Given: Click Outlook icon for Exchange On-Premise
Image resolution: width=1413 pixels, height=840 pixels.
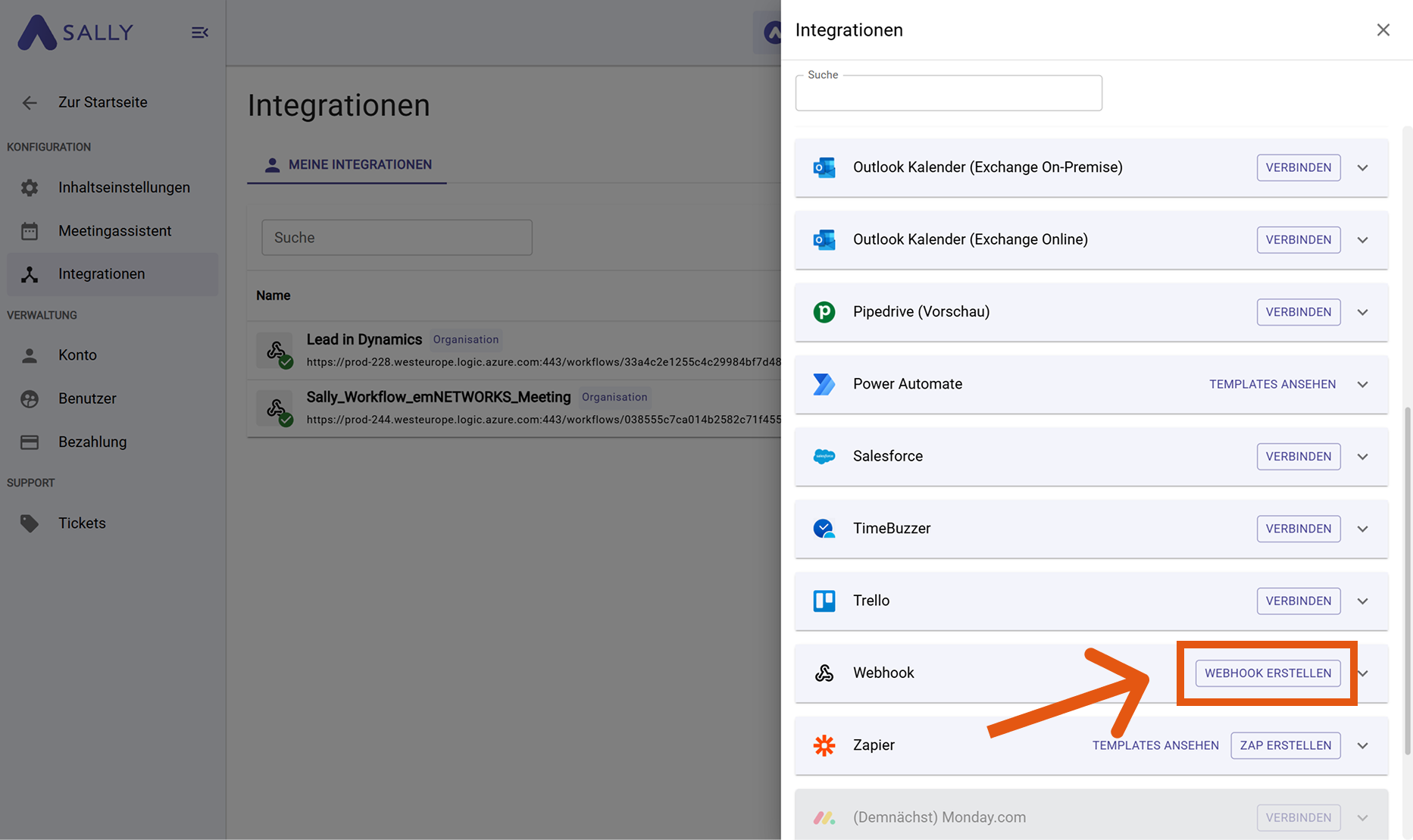Looking at the screenshot, I should [x=824, y=167].
